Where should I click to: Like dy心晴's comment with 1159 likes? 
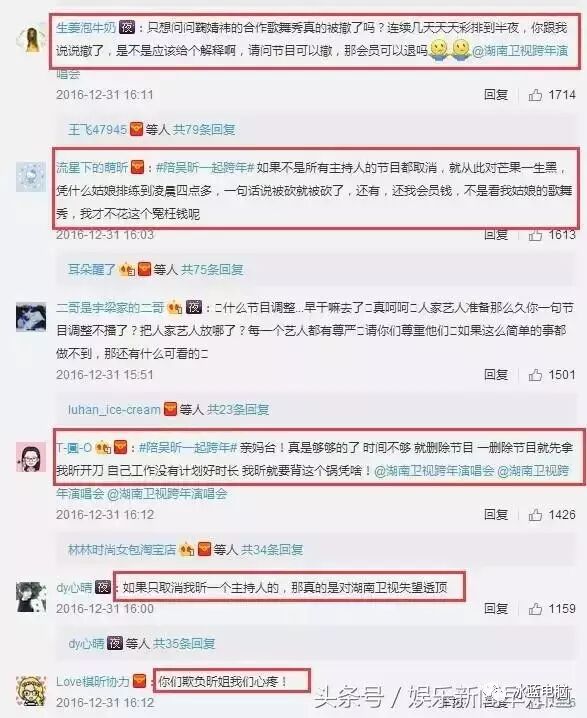(x=535, y=609)
